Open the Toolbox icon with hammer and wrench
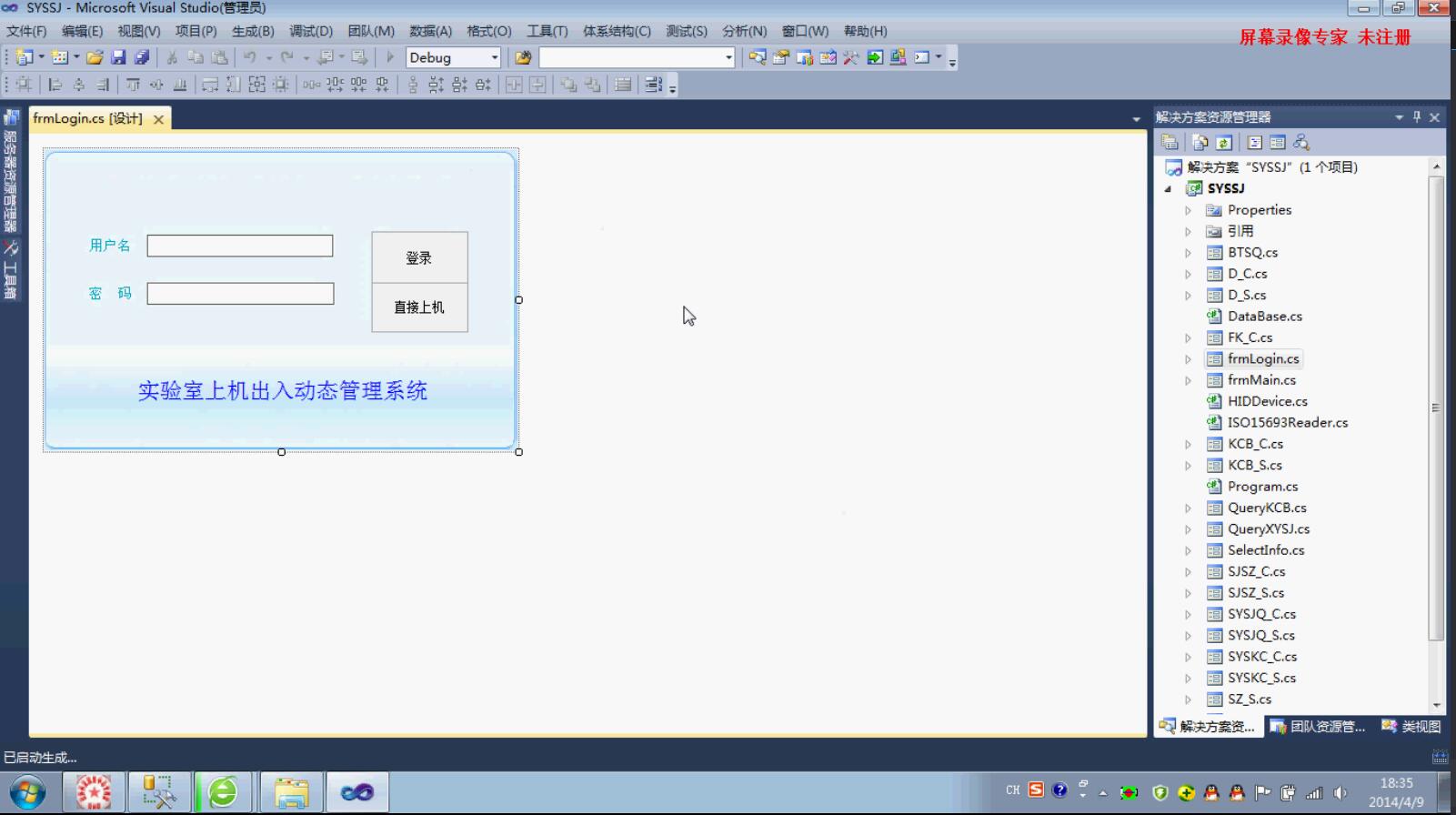The height and width of the screenshot is (815, 1456). click(851, 57)
